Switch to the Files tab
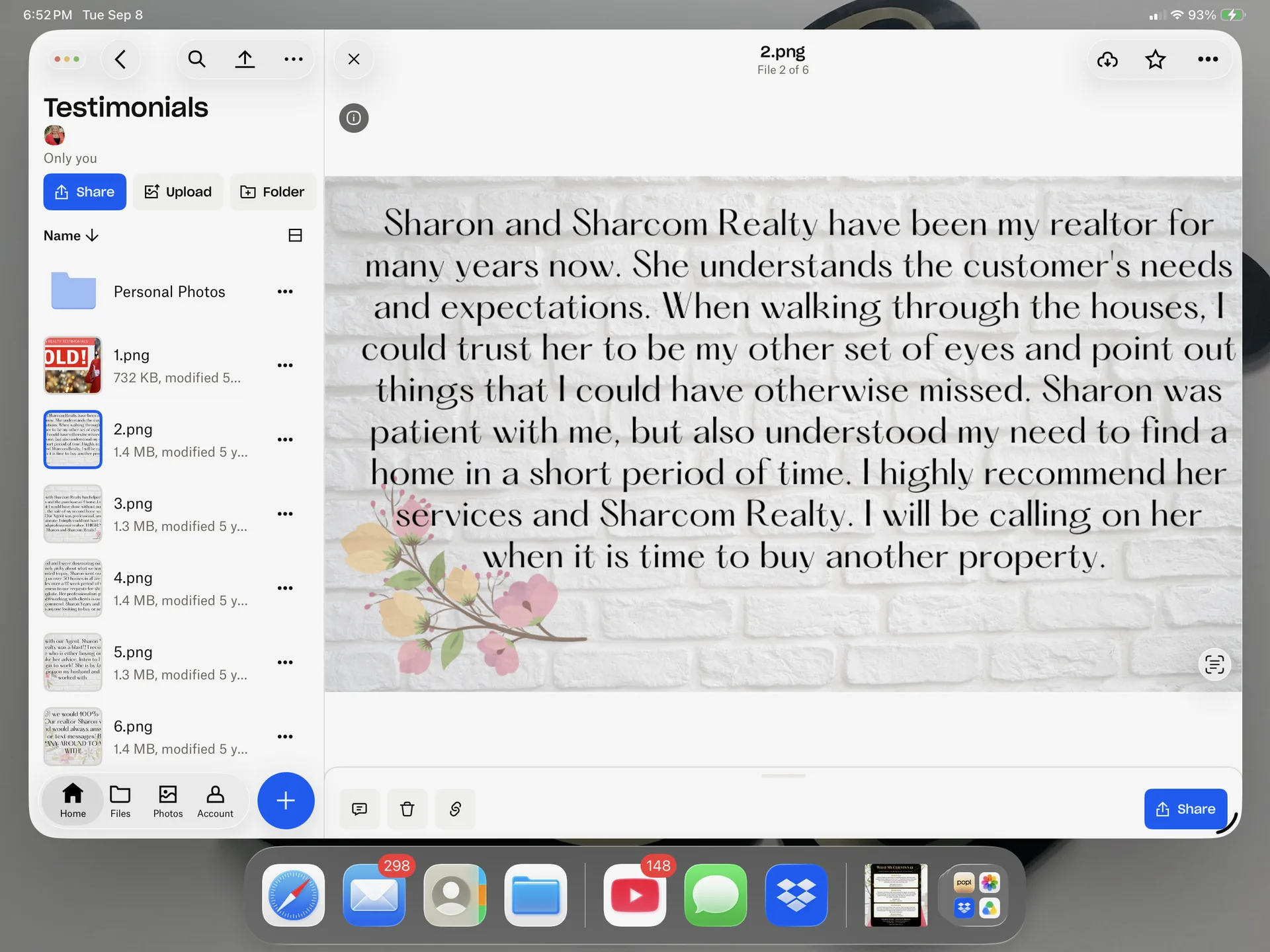 [120, 801]
